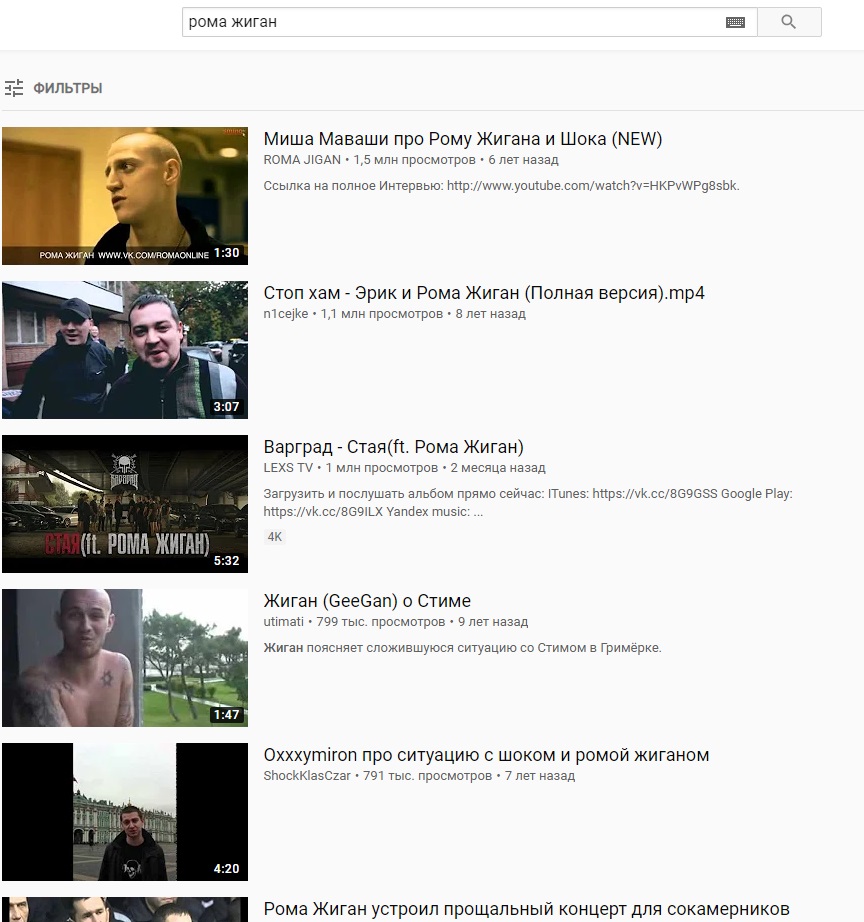Screen dimensions: 864x922
Task: Click '1,5 млн просмотров' text
Action: tap(415, 160)
